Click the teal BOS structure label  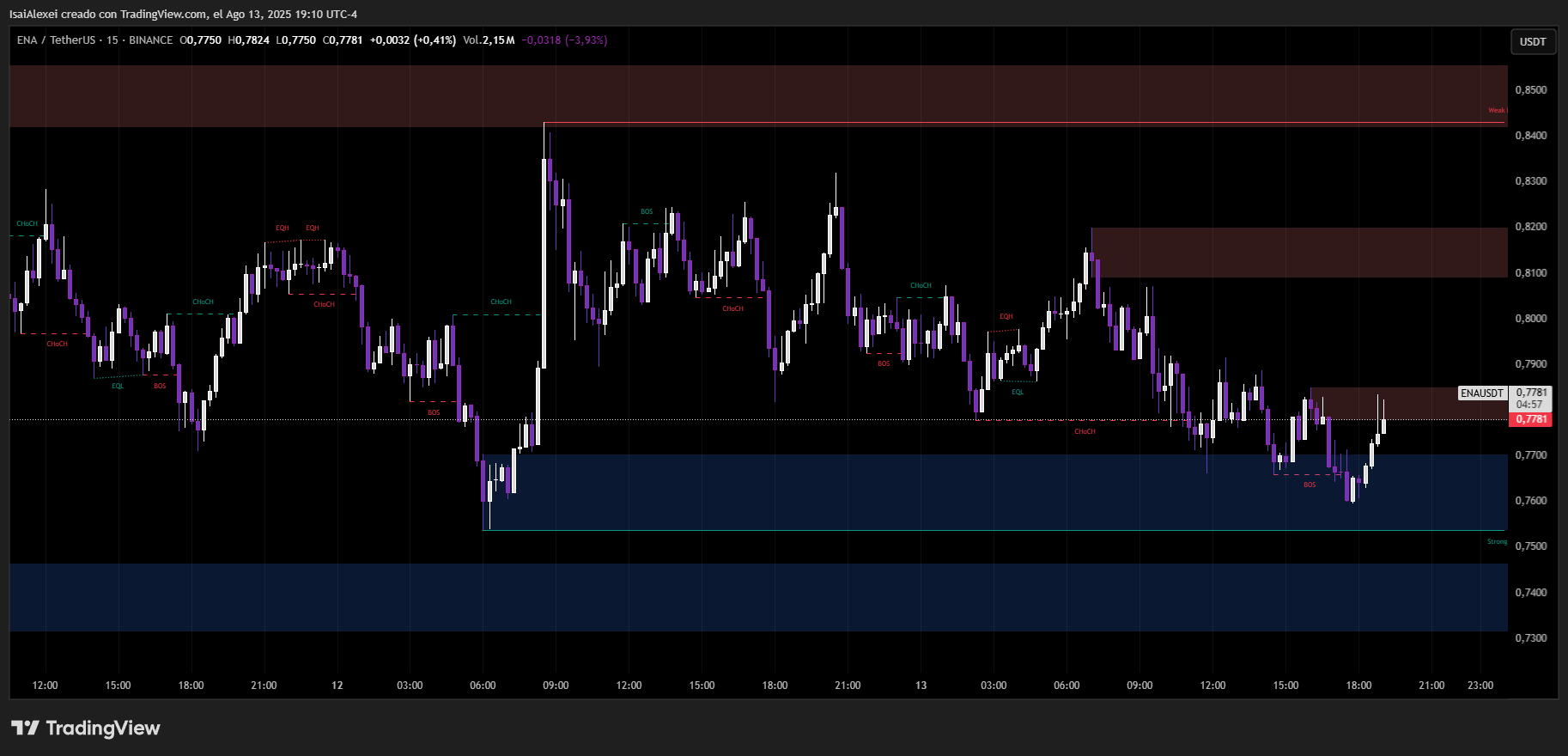click(647, 211)
